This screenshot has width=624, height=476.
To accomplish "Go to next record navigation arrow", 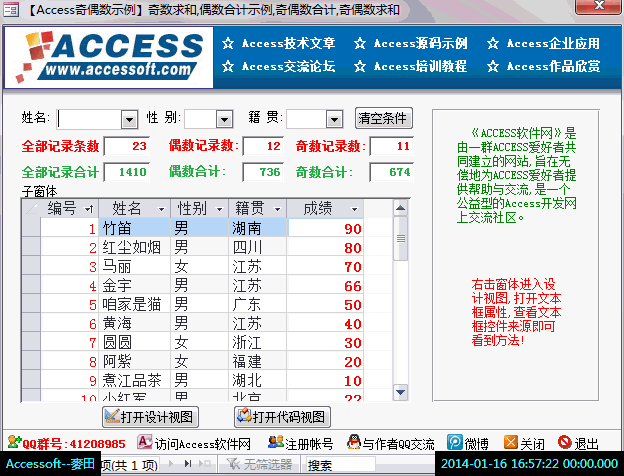I will click(172, 463).
